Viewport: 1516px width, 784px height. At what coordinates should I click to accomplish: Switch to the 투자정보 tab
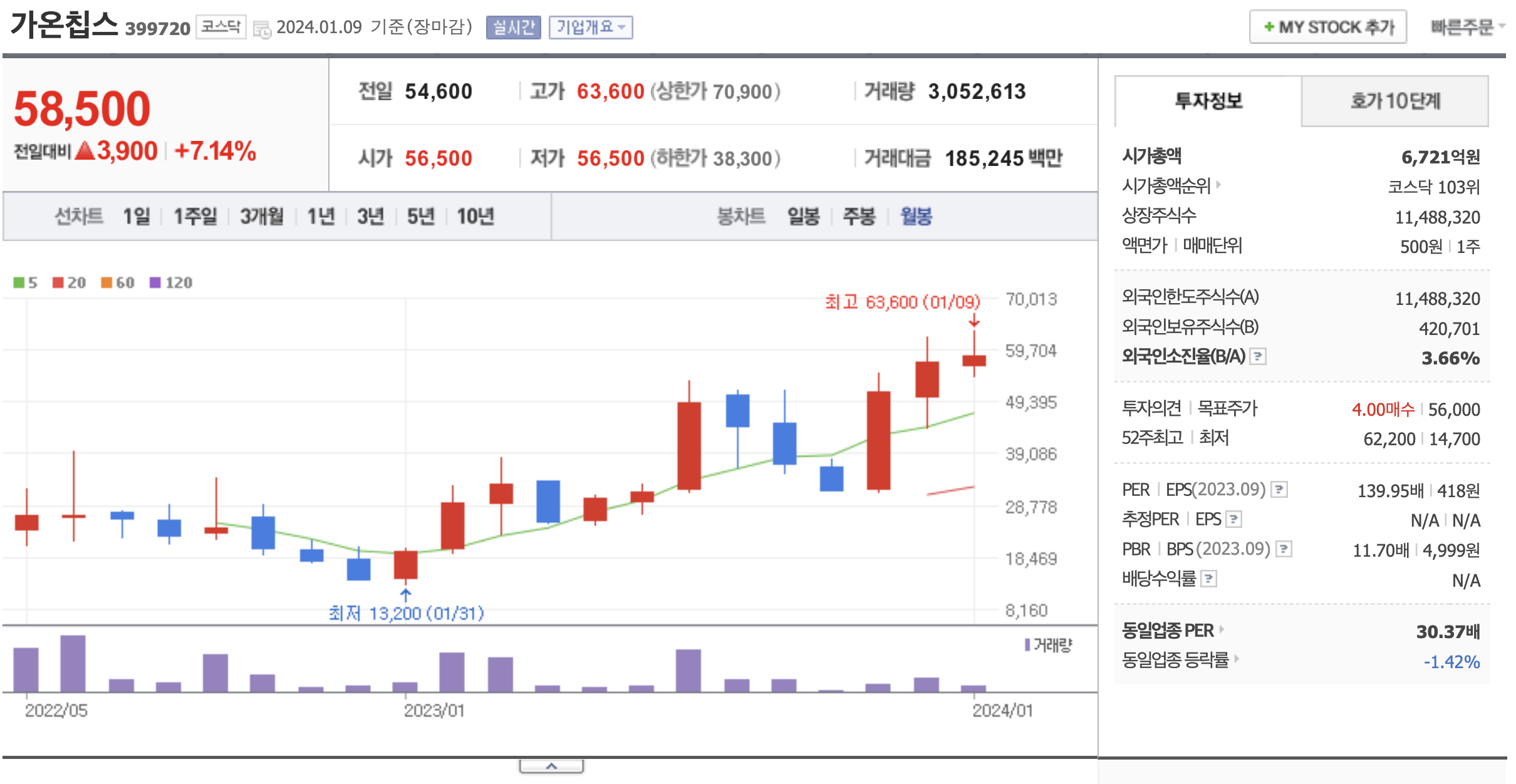[x=1208, y=101]
